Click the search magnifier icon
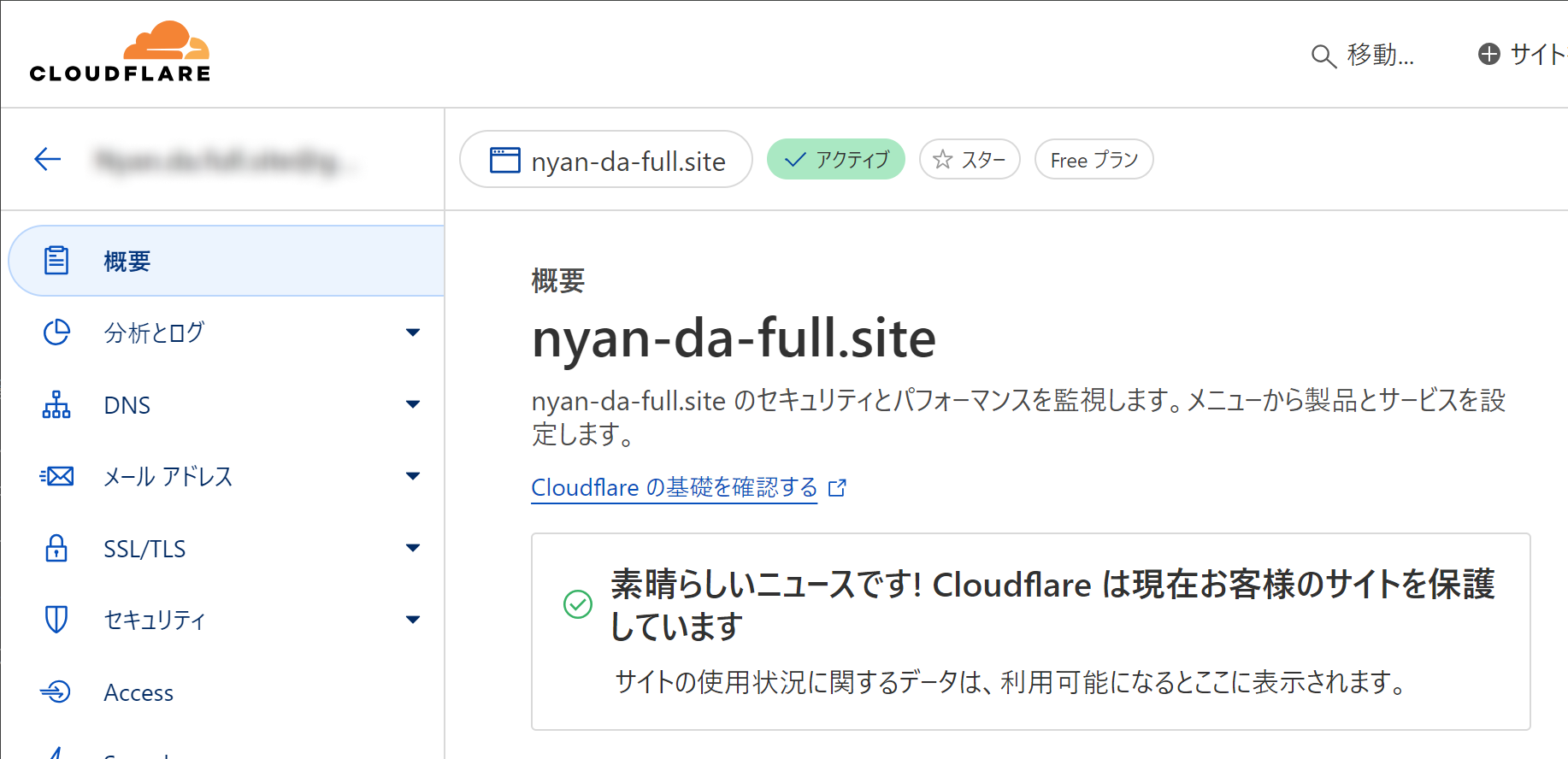 point(1323,56)
